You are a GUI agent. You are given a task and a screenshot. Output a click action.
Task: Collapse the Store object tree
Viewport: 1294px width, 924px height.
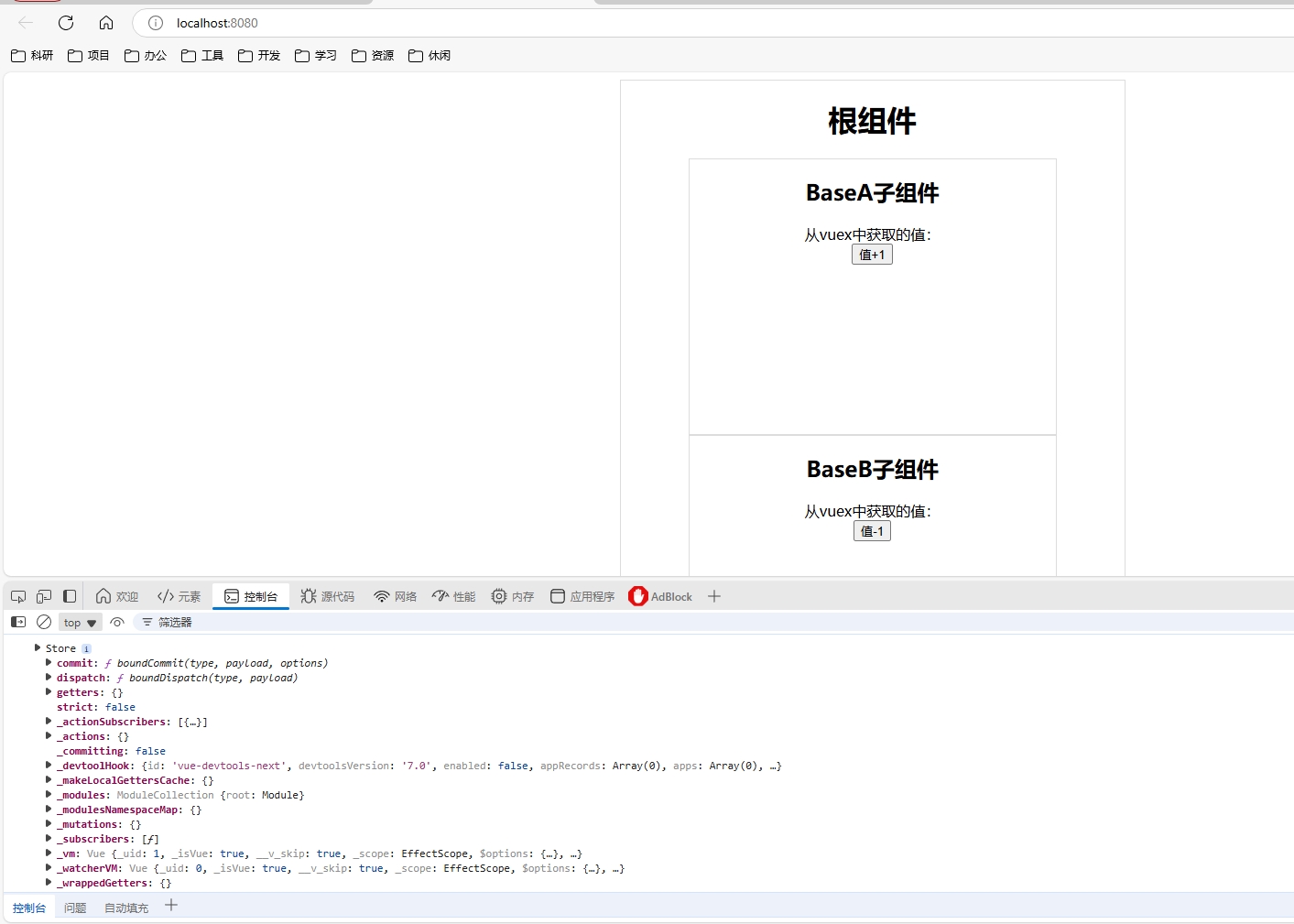click(38, 647)
